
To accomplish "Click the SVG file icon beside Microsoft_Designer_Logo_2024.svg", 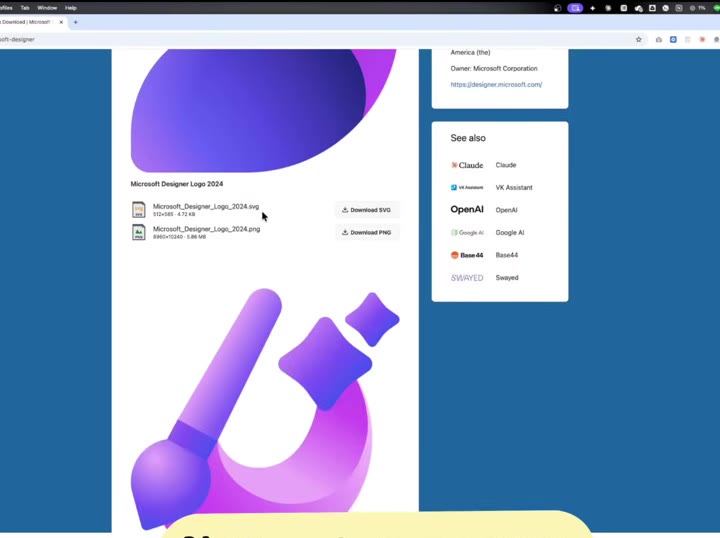I will coord(139,210).
